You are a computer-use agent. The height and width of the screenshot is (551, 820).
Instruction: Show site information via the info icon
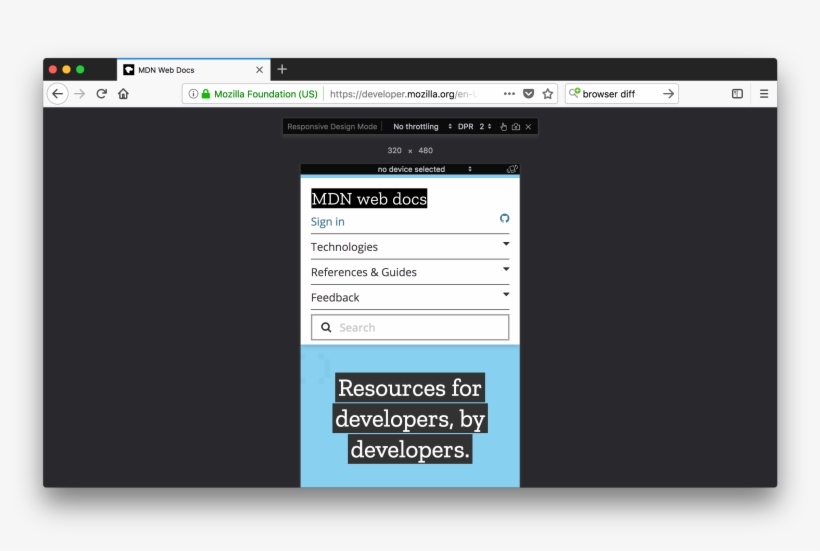tap(193, 94)
